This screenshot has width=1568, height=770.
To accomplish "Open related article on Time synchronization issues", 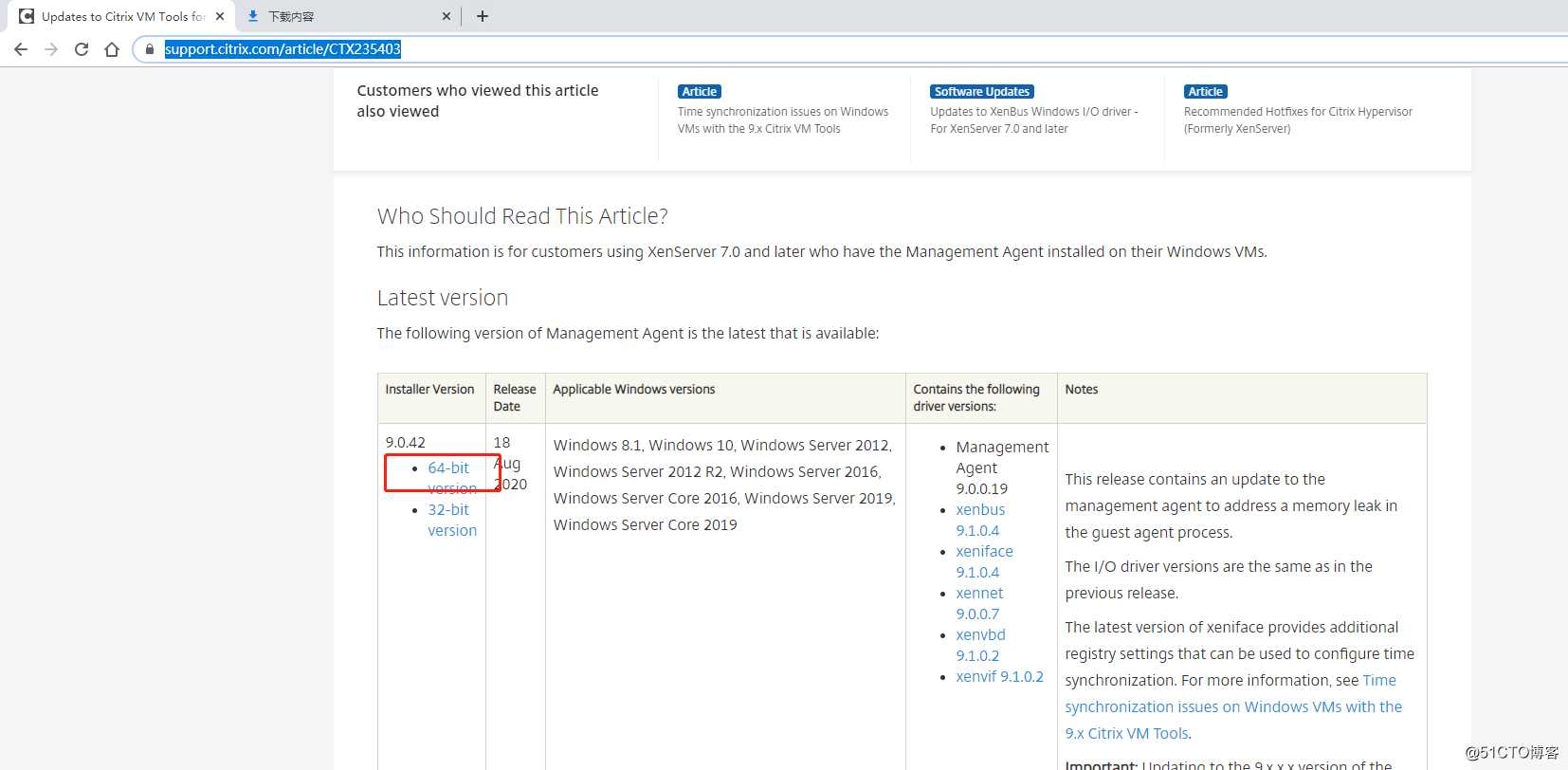I will [x=783, y=119].
